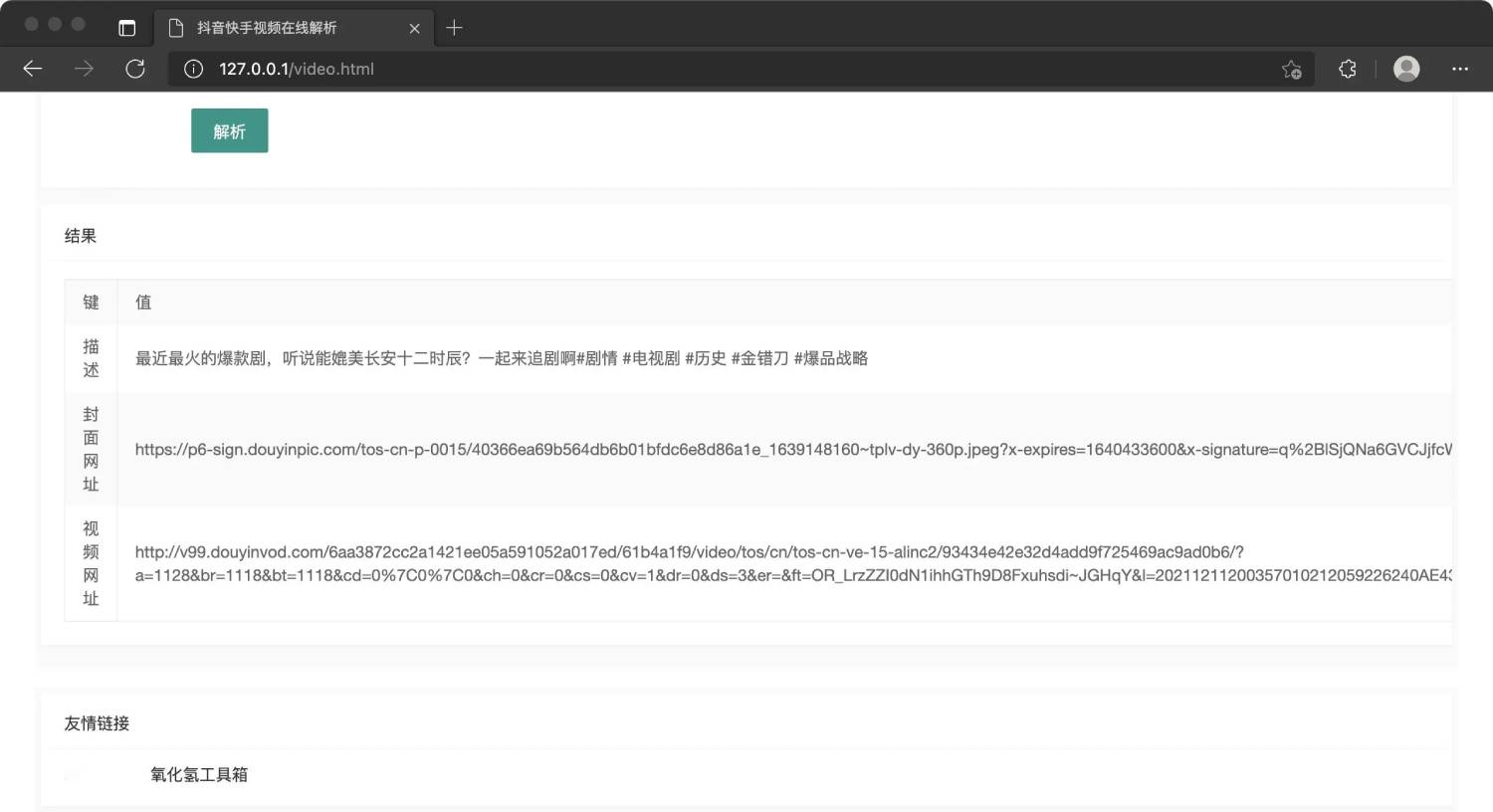Open site info via the circled-i icon
Screen dimensions: 1493x812
point(192,69)
